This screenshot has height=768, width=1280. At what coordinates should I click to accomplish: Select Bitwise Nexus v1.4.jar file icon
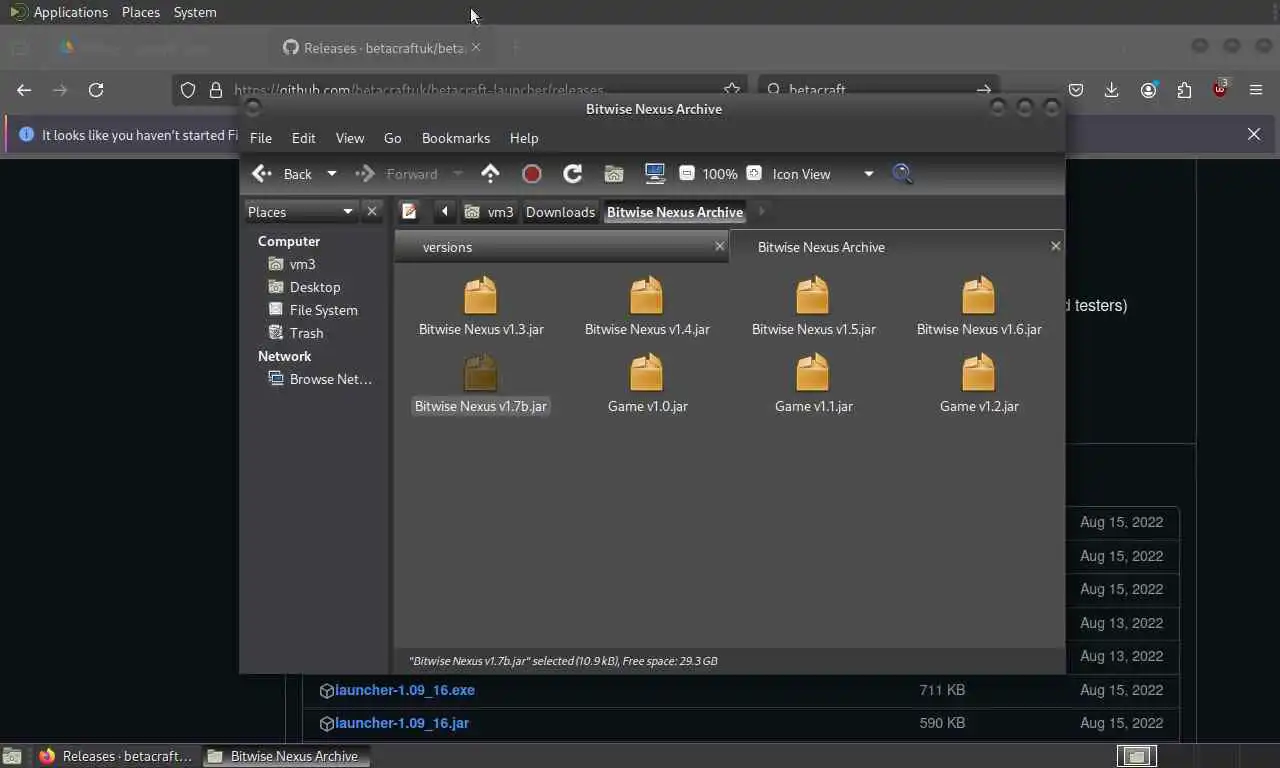(647, 296)
